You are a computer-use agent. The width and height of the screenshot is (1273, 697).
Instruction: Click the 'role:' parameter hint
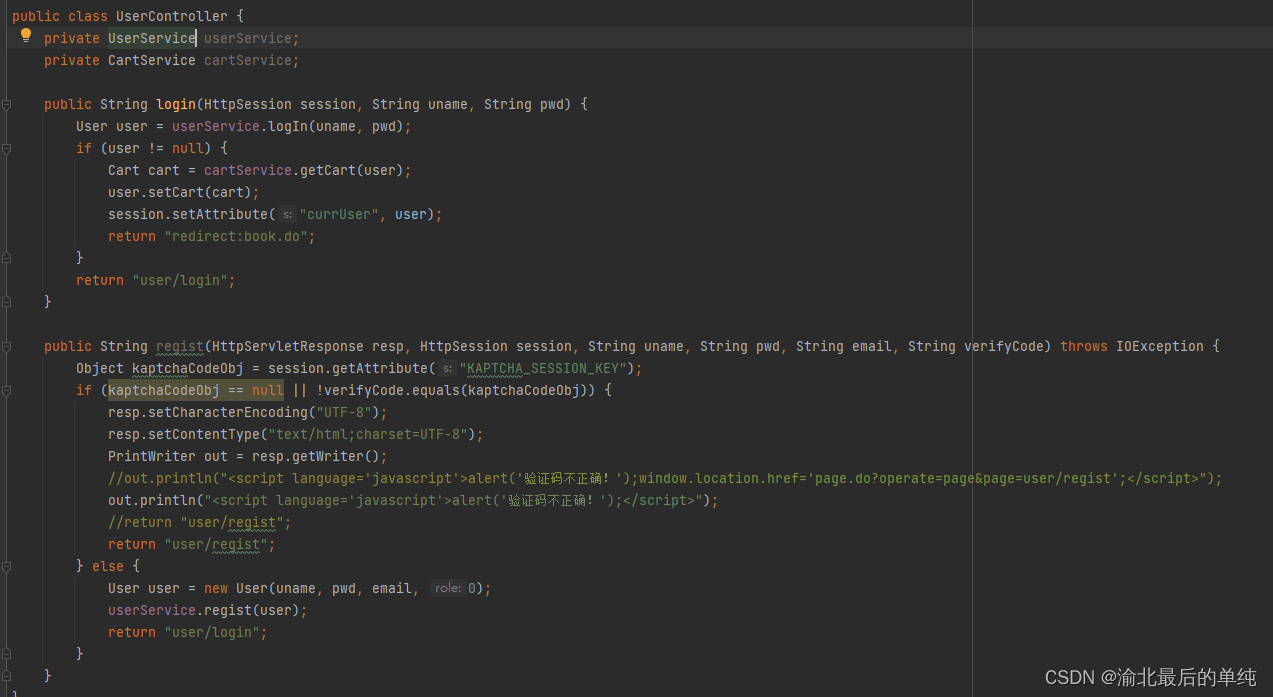point(447,588)
